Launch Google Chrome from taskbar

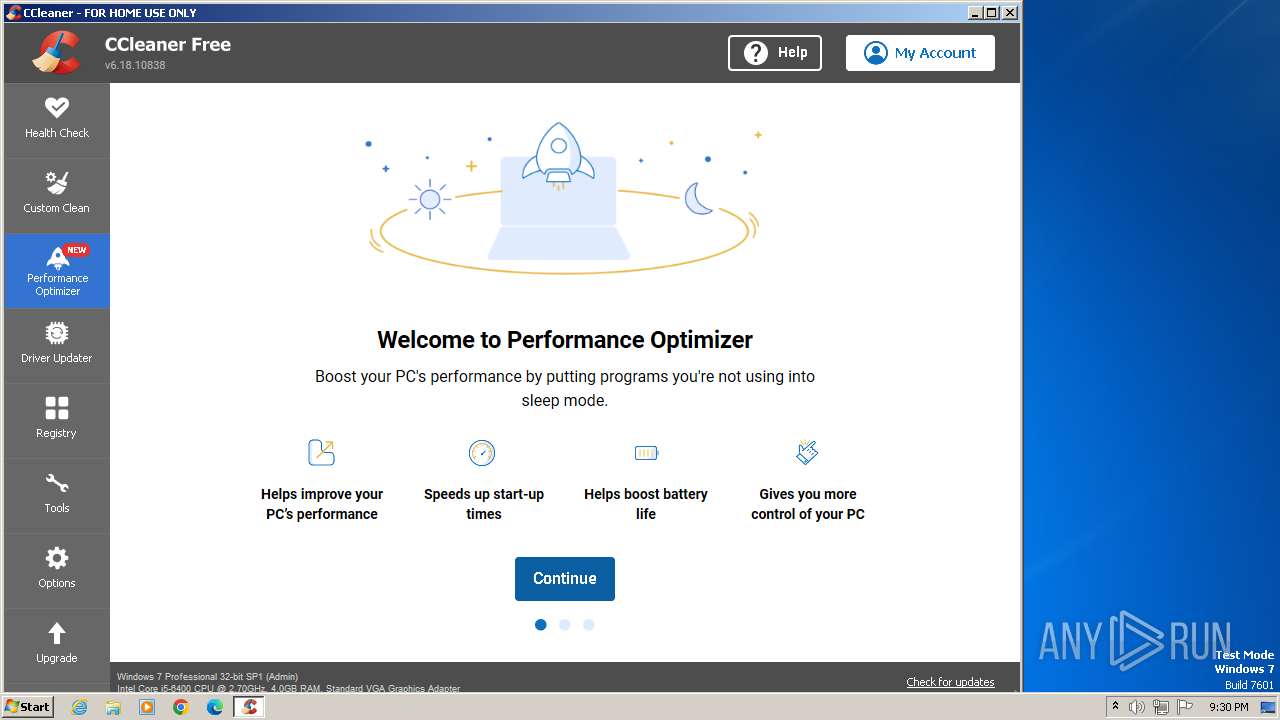[x=181, y=707]
